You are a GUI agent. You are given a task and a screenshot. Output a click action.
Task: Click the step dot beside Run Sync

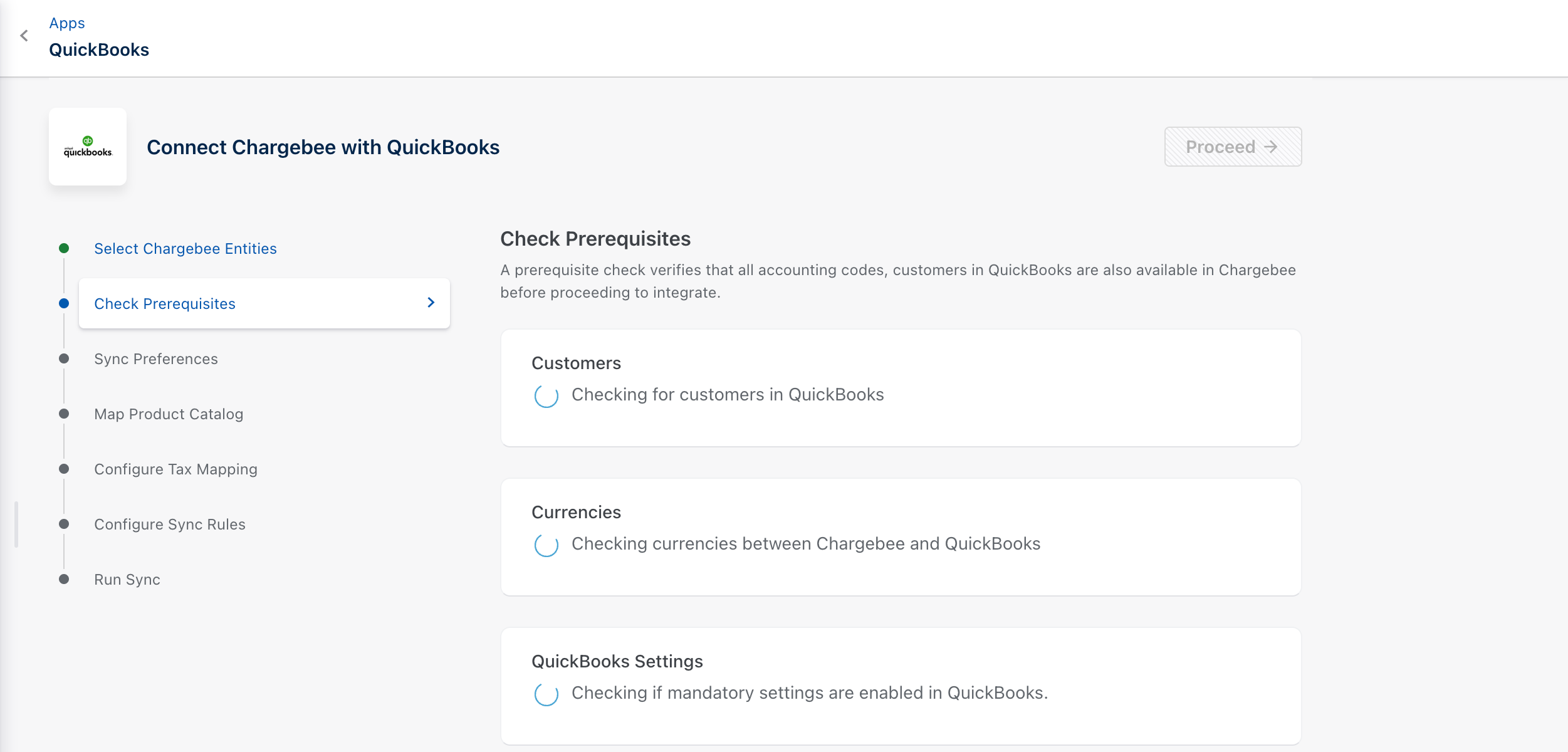(64, 579)
